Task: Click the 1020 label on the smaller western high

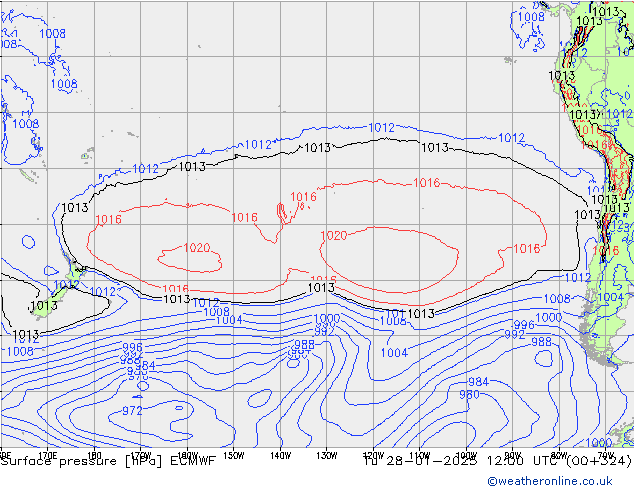Action: (197, 247)
